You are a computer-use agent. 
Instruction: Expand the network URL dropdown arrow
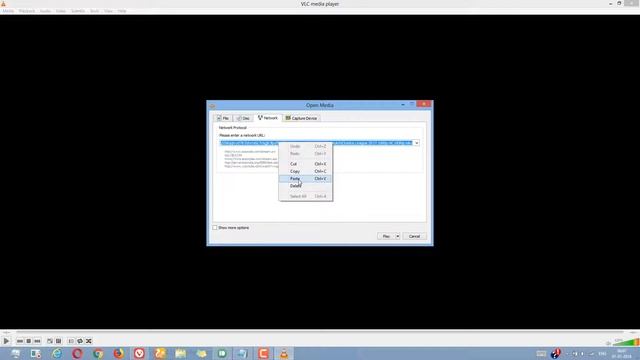(x=416, y=143)
